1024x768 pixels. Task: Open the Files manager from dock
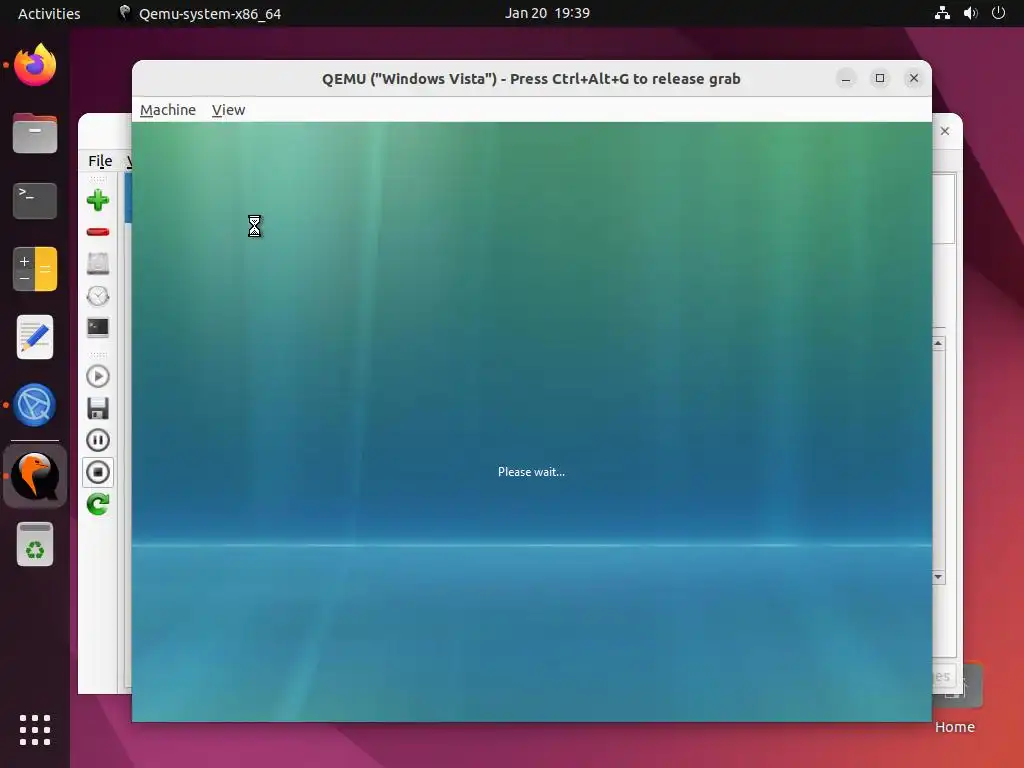click(x=35, y=133)
